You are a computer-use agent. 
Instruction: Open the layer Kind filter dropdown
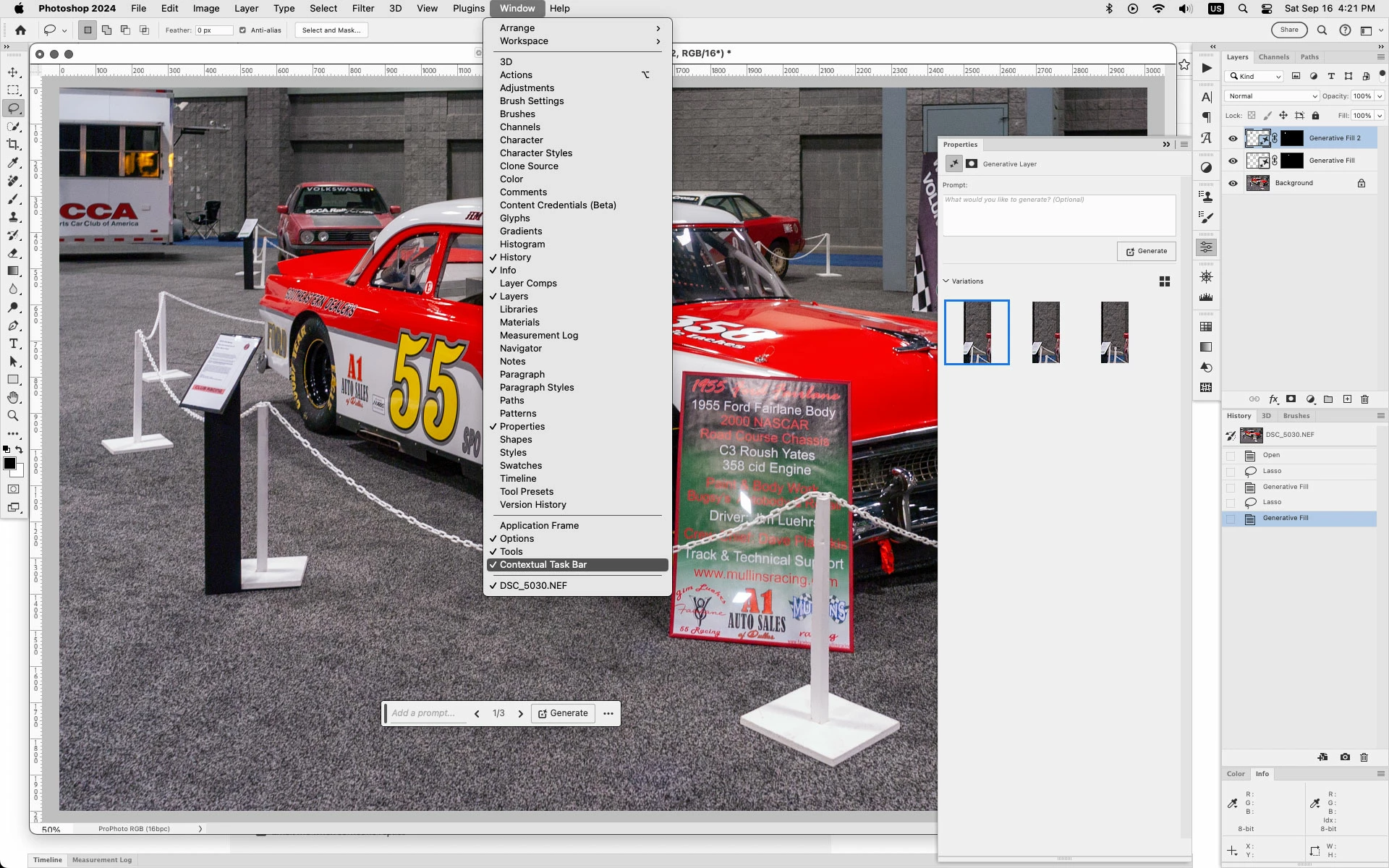(x=1255, y=77)
